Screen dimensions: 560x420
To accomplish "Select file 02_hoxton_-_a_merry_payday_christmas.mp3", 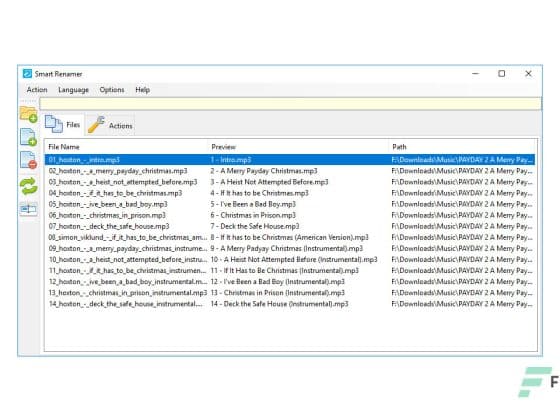I will point(118,171).
